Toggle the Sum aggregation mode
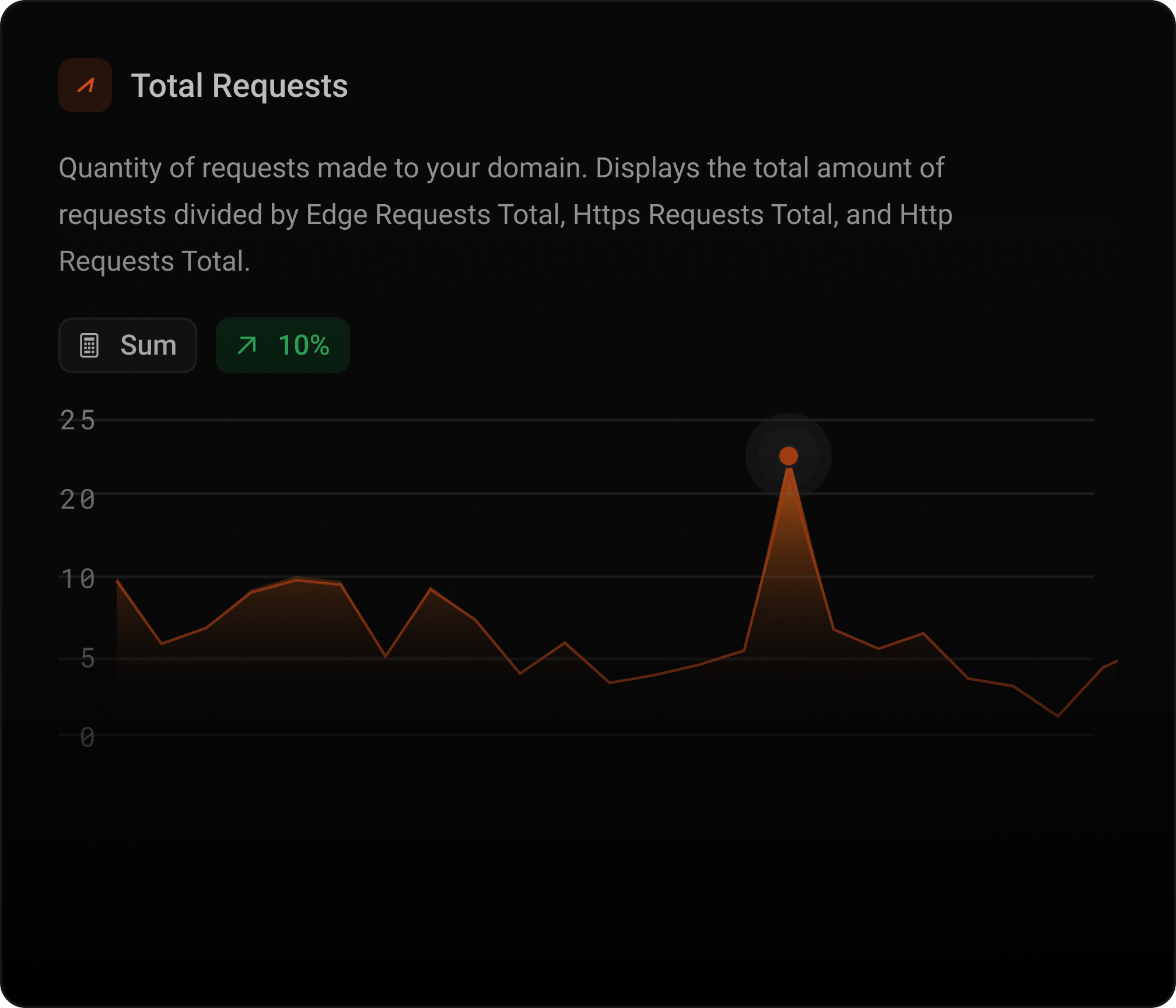The image size is (1176, 1008). [128, 345]
